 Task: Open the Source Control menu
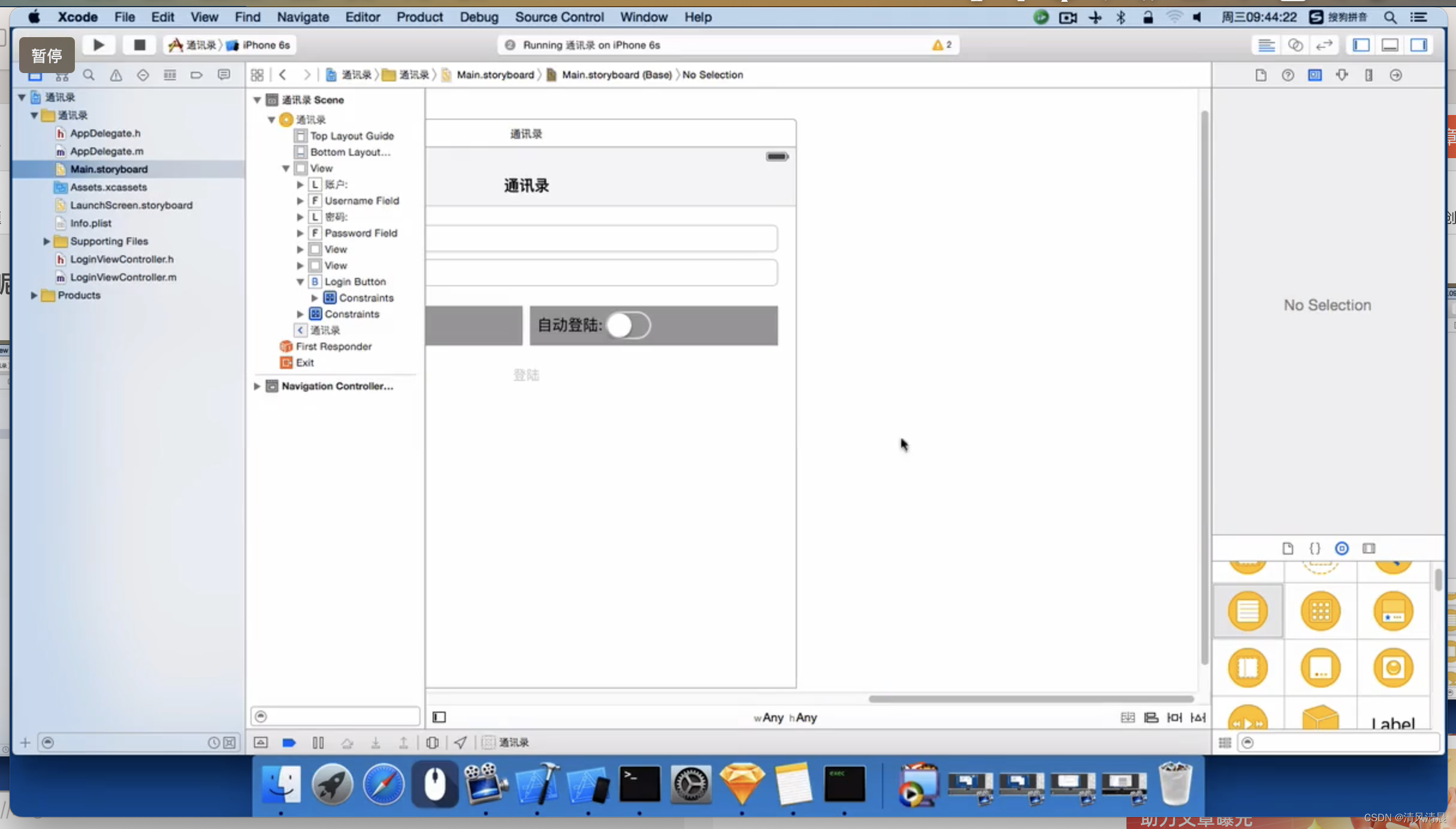pos(559,17)
